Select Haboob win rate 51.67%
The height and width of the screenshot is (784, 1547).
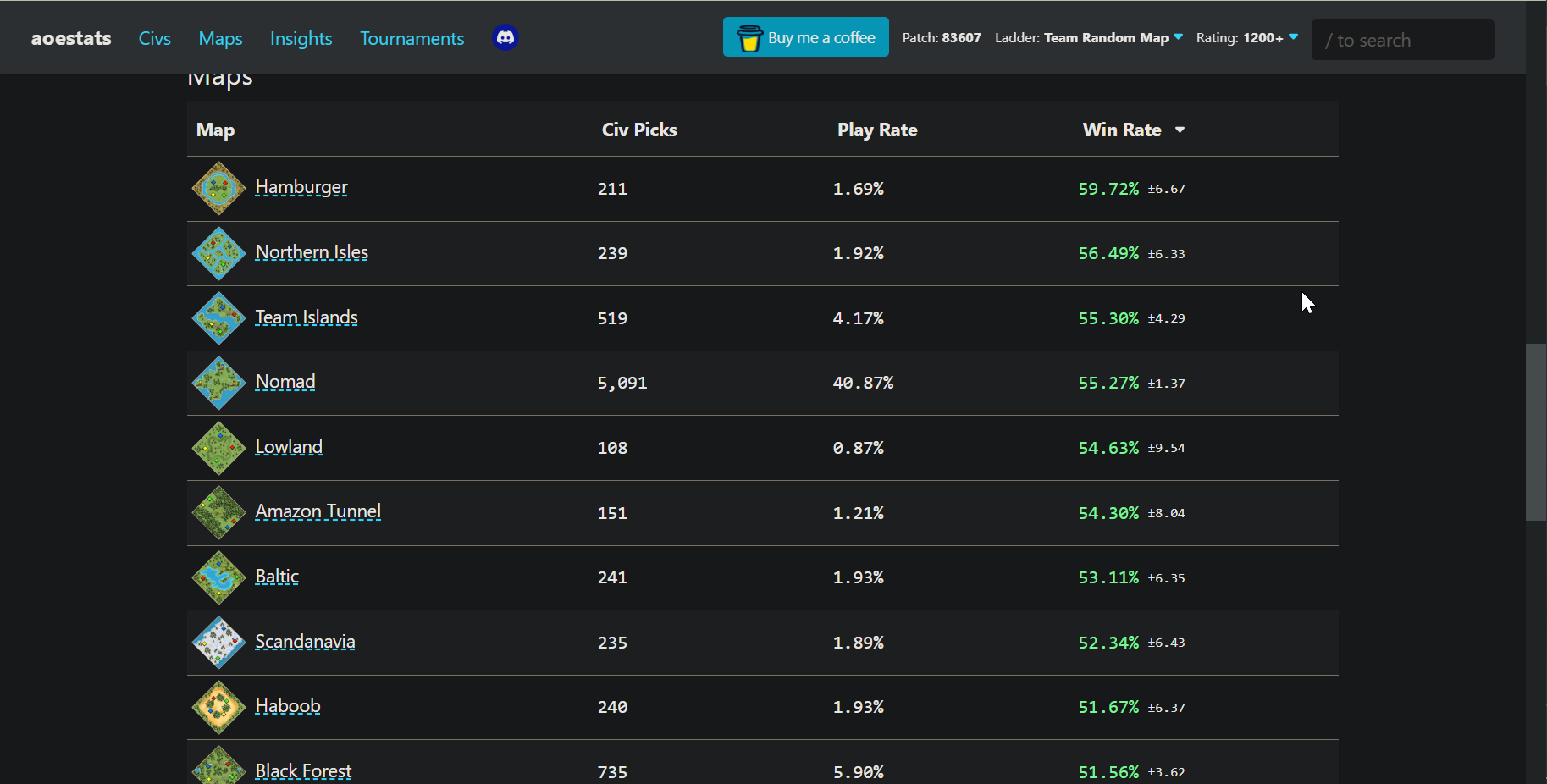coord(1108,707)
